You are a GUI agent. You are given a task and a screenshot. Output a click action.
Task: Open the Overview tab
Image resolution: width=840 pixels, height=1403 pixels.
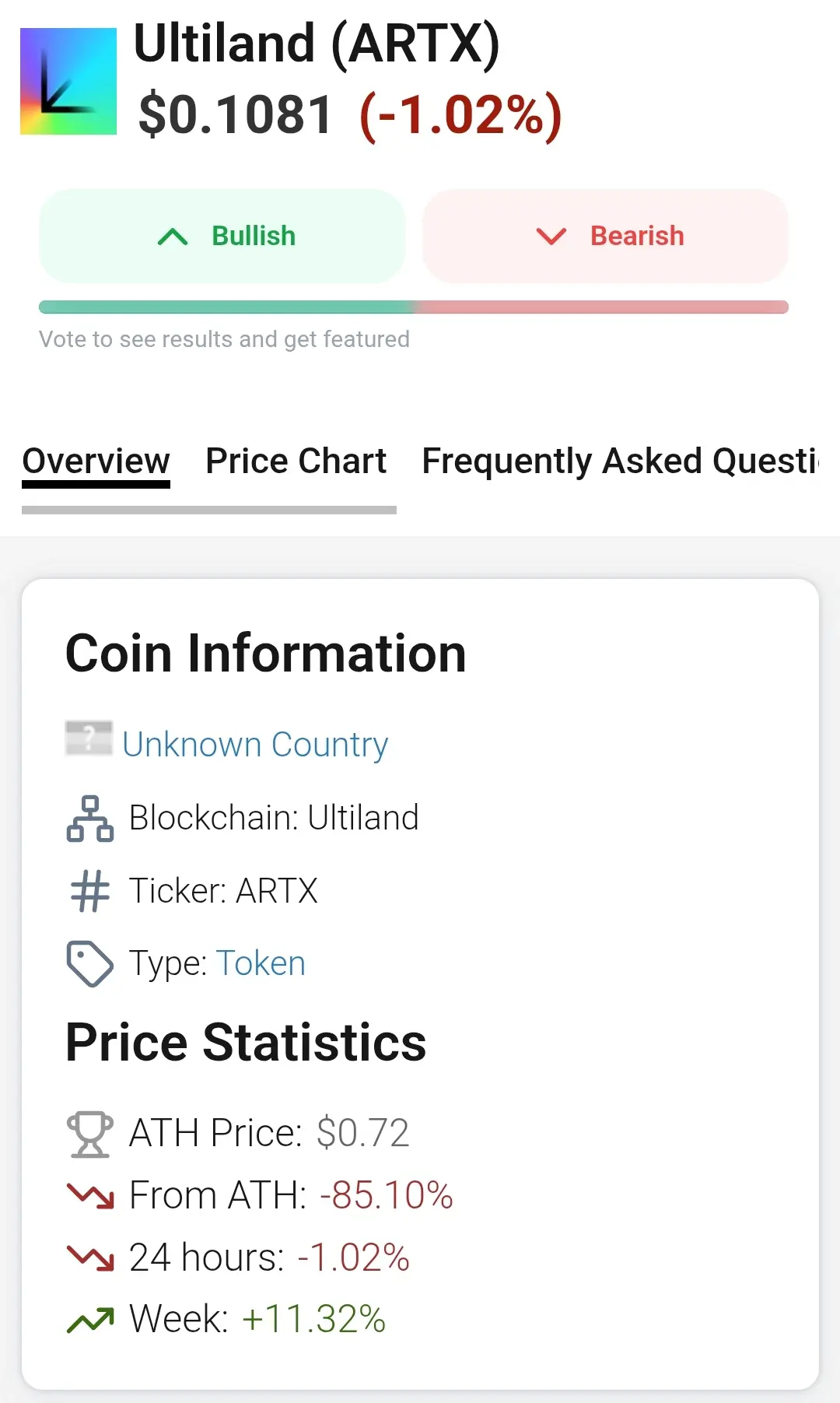[96, 461]
